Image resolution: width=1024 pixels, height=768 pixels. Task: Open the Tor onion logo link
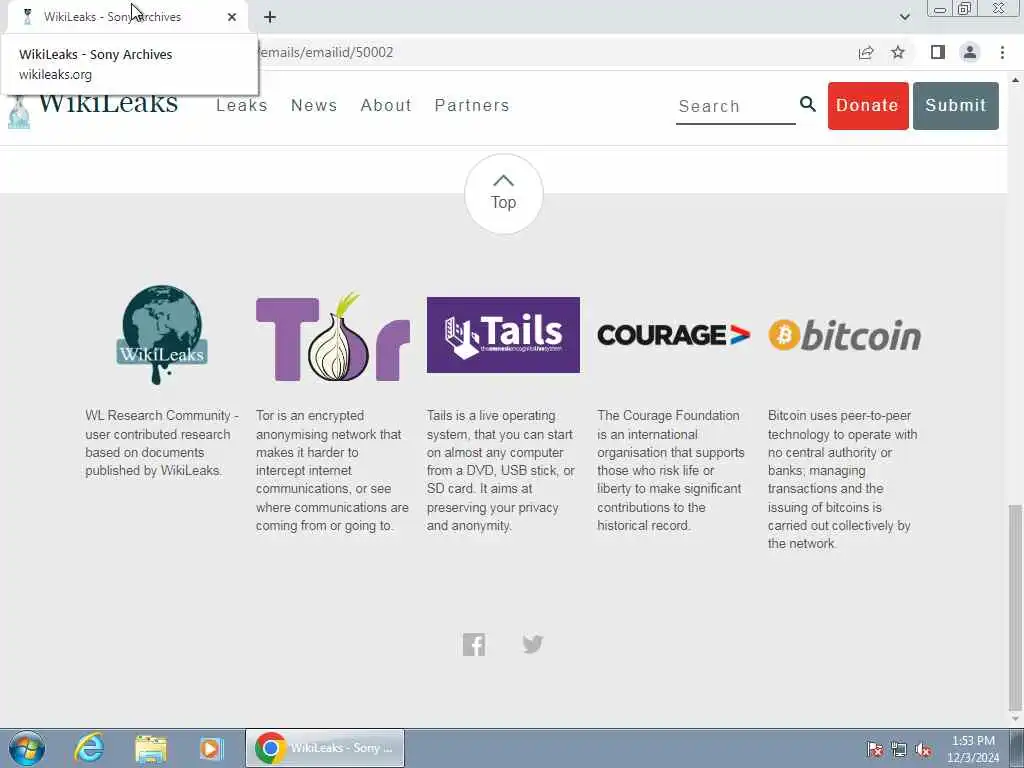332,336
